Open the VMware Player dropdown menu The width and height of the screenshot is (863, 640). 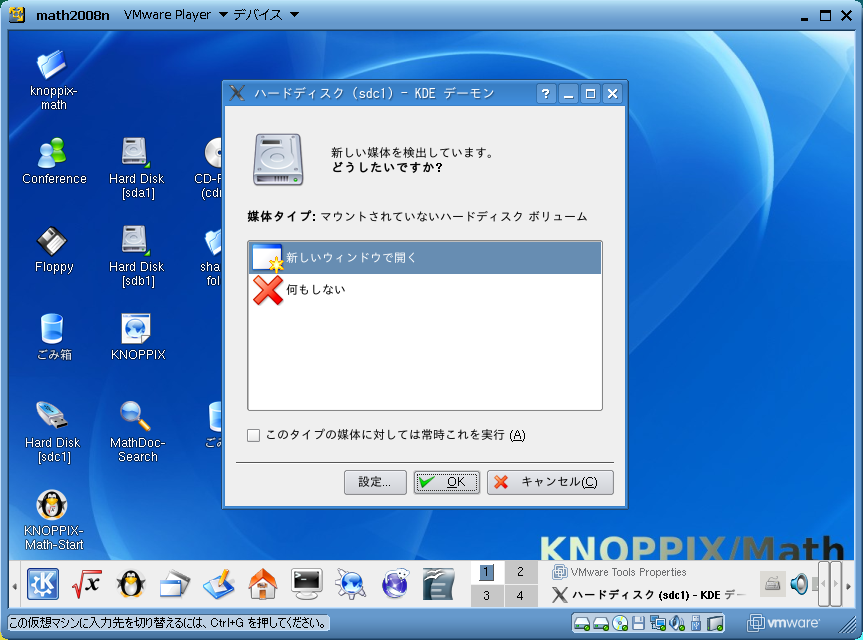(176, 15)
